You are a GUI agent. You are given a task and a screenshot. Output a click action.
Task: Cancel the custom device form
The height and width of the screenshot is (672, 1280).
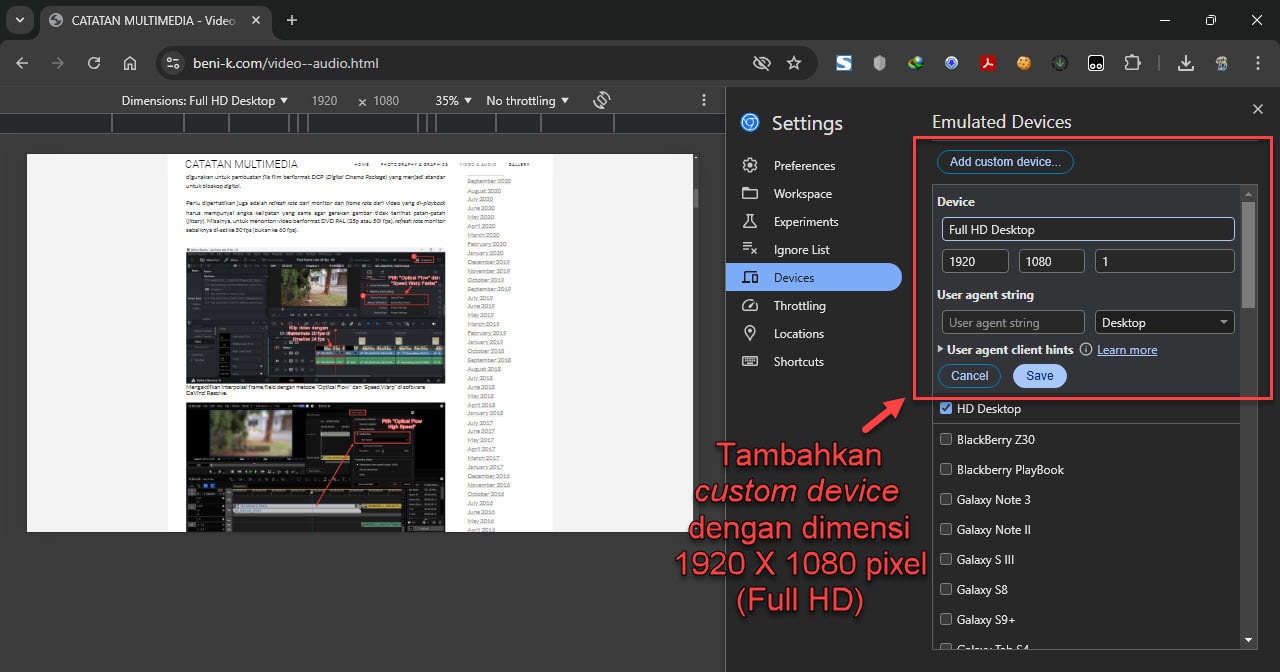970,376
